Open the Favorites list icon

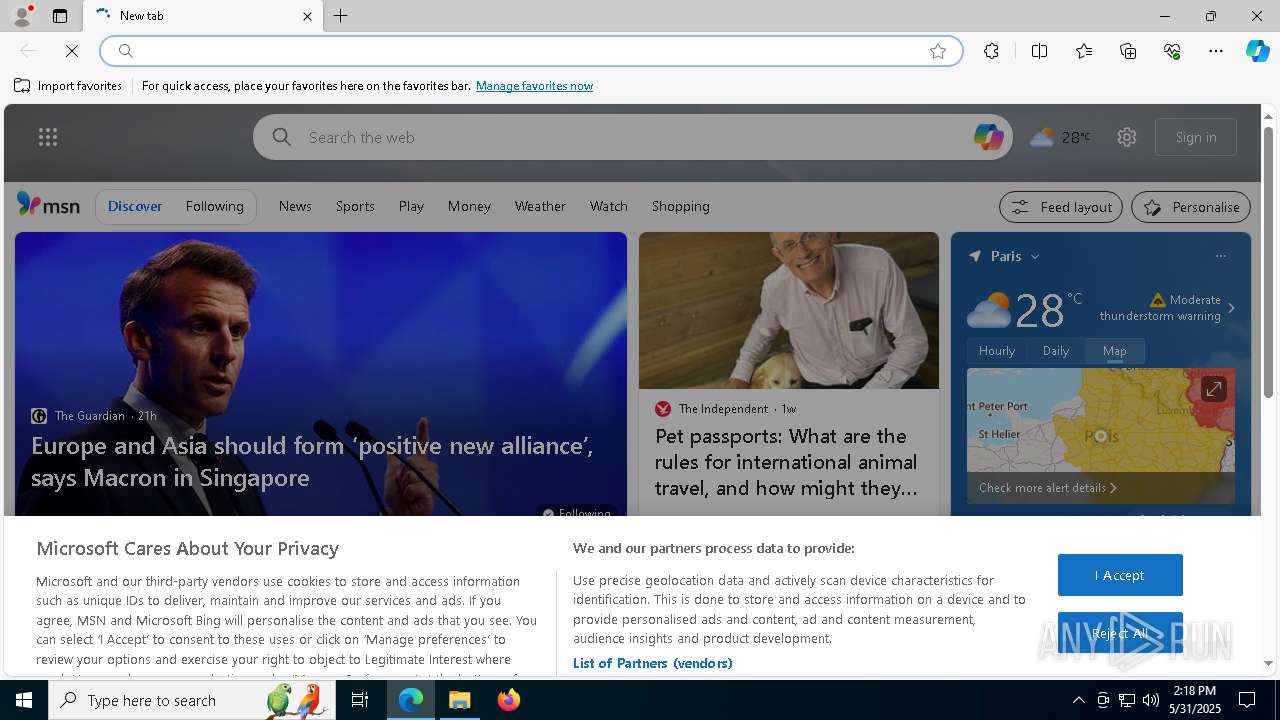click(1084, 51)
